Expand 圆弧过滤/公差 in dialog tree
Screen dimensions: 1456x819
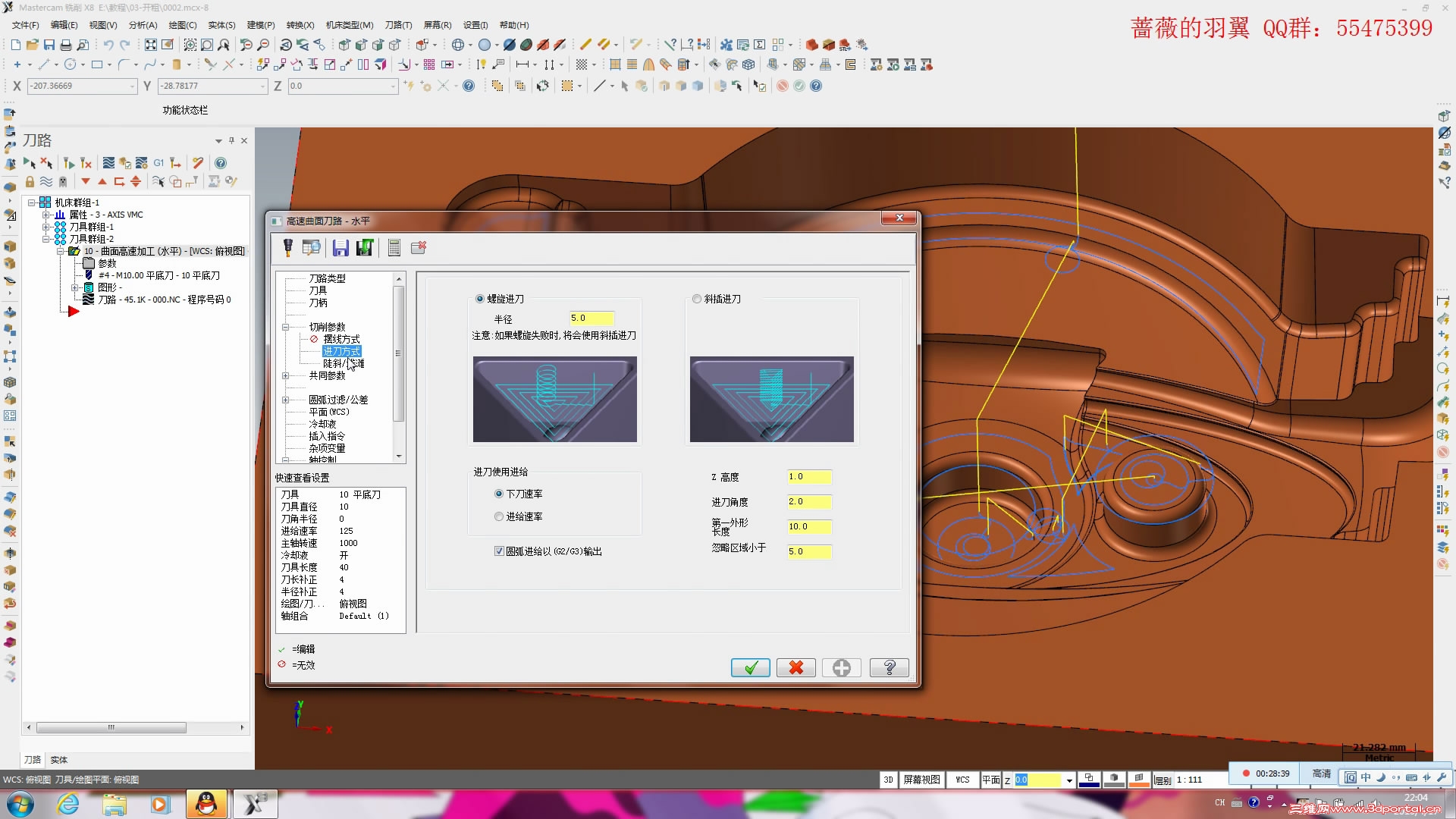(x=285, y=400)
